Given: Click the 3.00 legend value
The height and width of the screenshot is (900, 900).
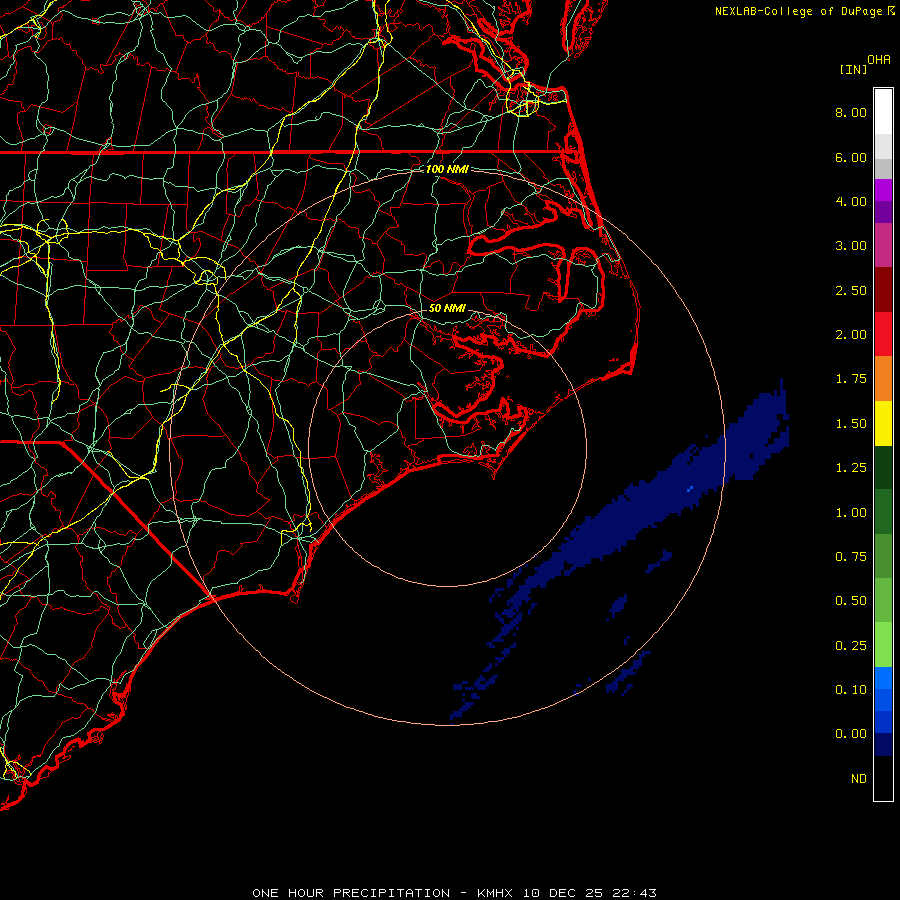Looking at the screenshot, I should click(x=851, y=246).
